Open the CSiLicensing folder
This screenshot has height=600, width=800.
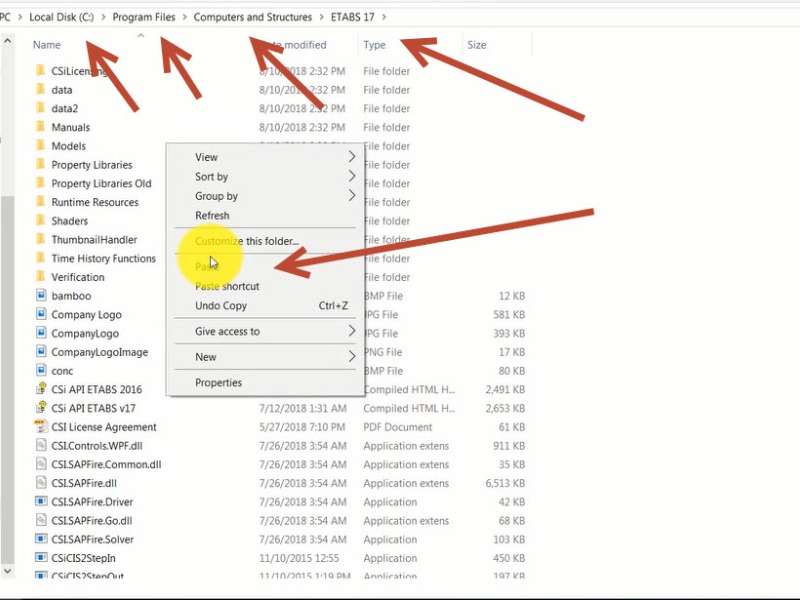coord(78,71)
